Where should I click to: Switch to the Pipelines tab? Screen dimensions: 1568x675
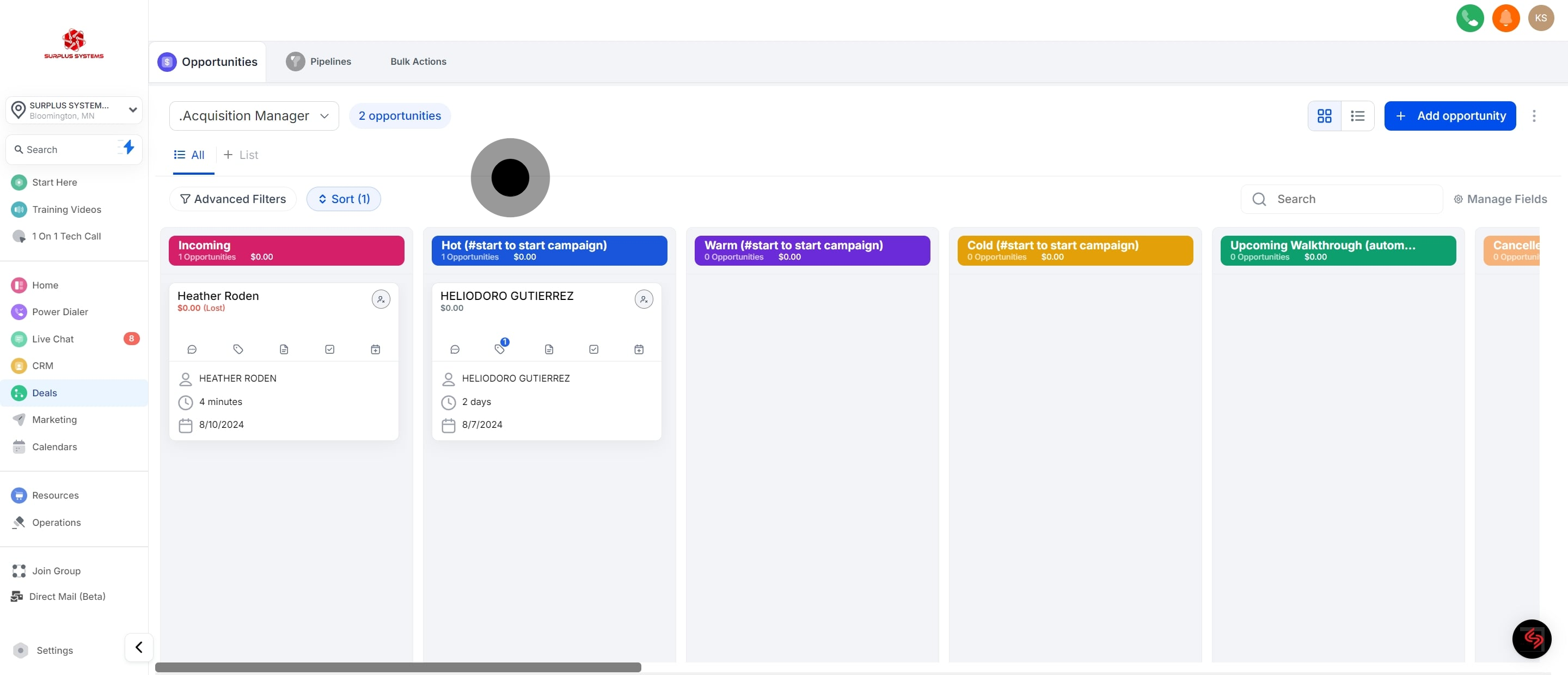(319, 62)
